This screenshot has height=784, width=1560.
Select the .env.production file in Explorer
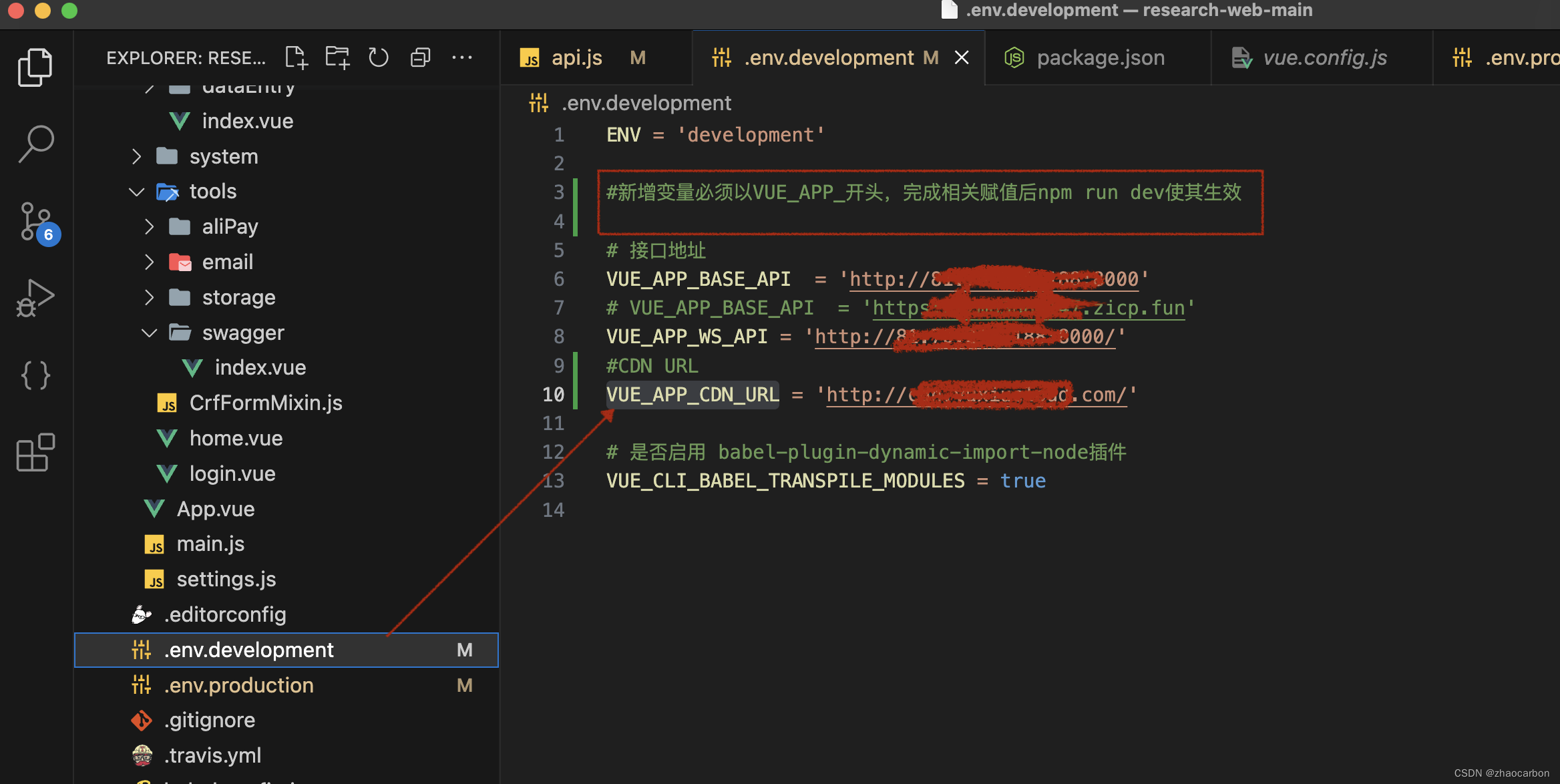pyautogui.click(x=238, y=685)
